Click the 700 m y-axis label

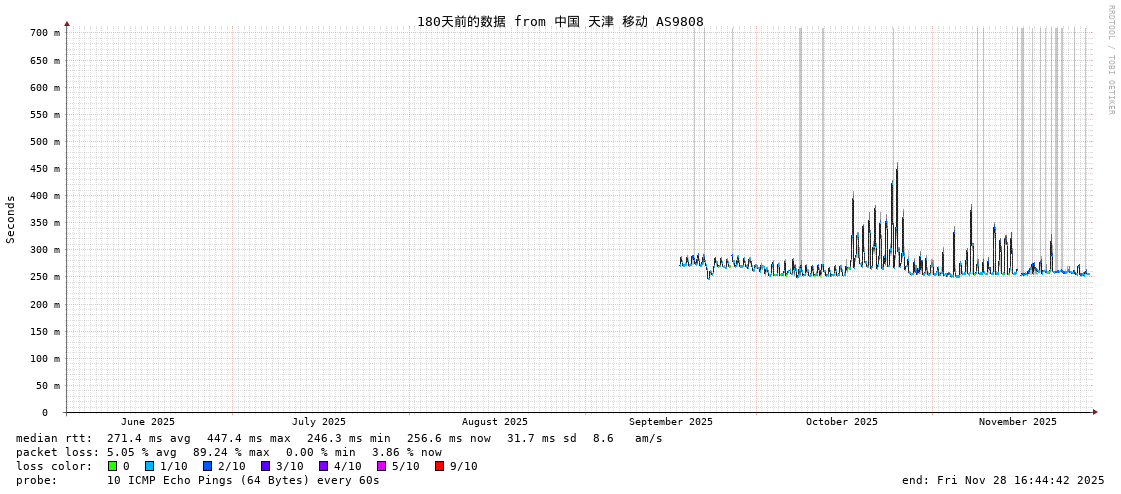point(44,33)
